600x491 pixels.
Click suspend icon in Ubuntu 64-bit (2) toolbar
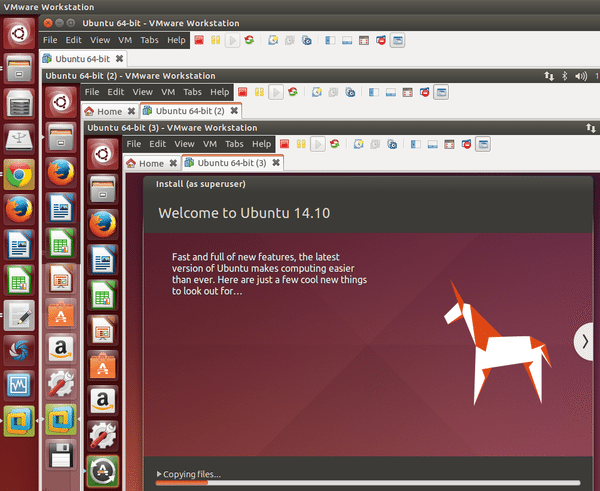[x=259, y=92]
